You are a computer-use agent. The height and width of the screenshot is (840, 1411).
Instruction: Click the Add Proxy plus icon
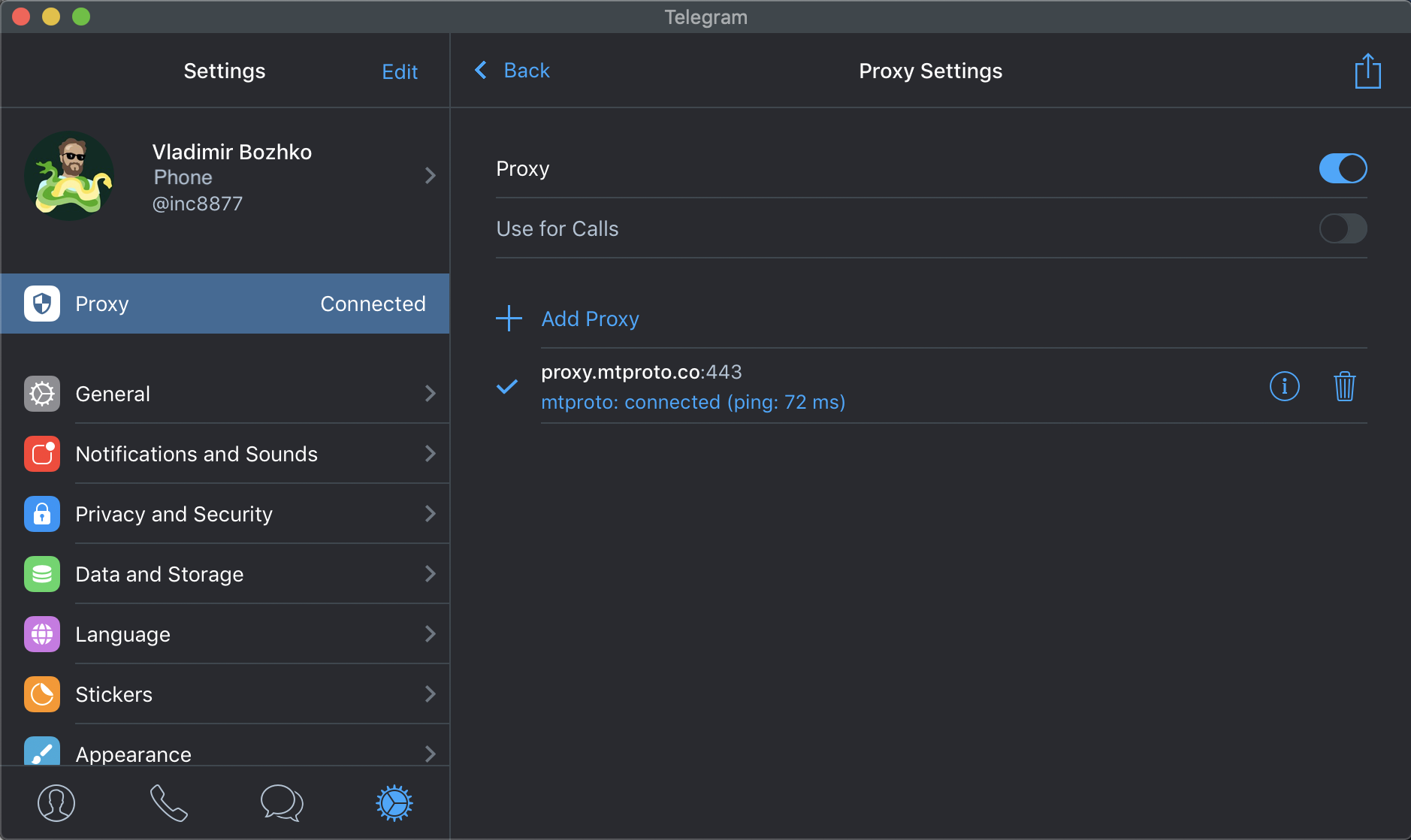click(509, 319)
